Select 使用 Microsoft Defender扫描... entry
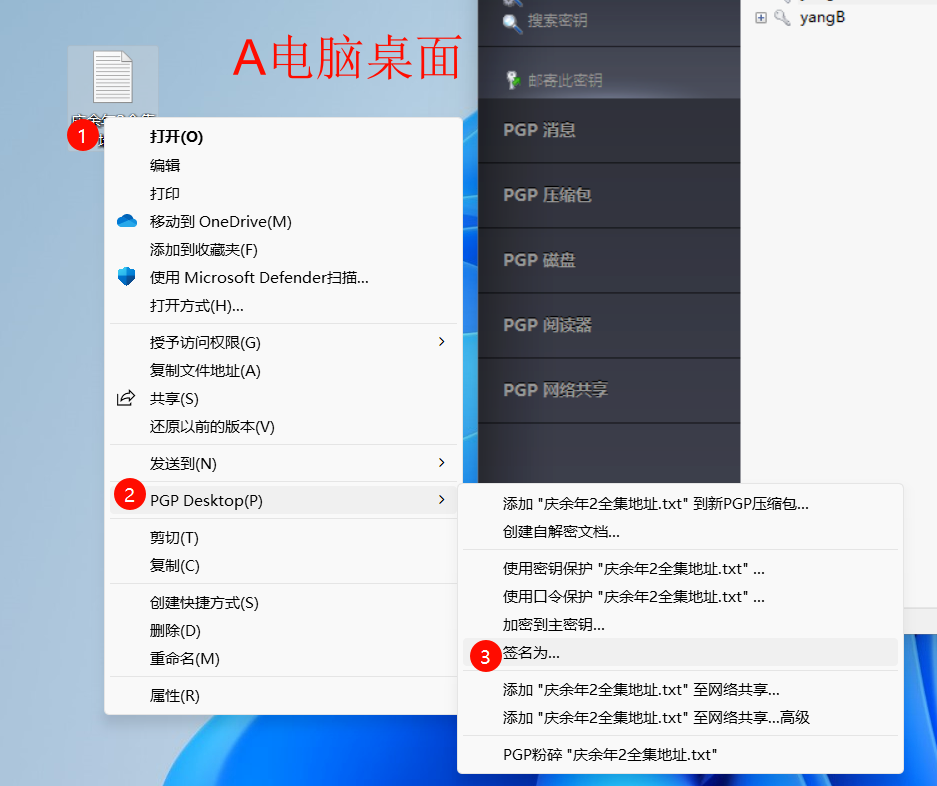 coord(283,277)
